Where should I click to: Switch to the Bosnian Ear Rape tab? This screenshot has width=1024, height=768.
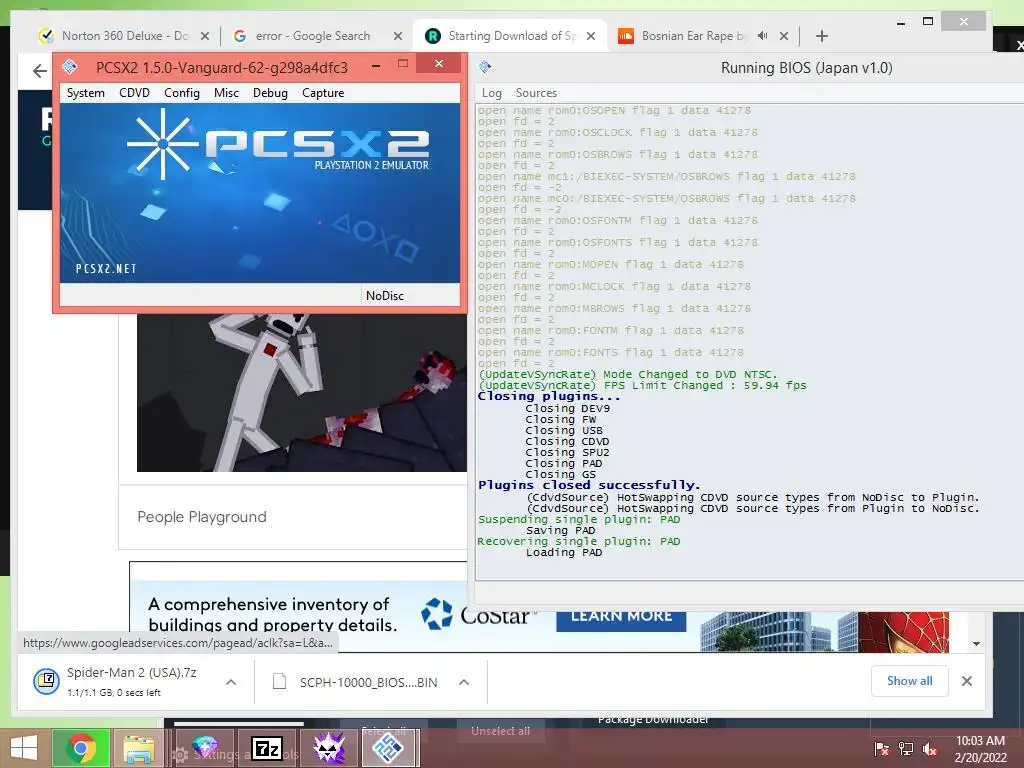[x=694, y=36]
